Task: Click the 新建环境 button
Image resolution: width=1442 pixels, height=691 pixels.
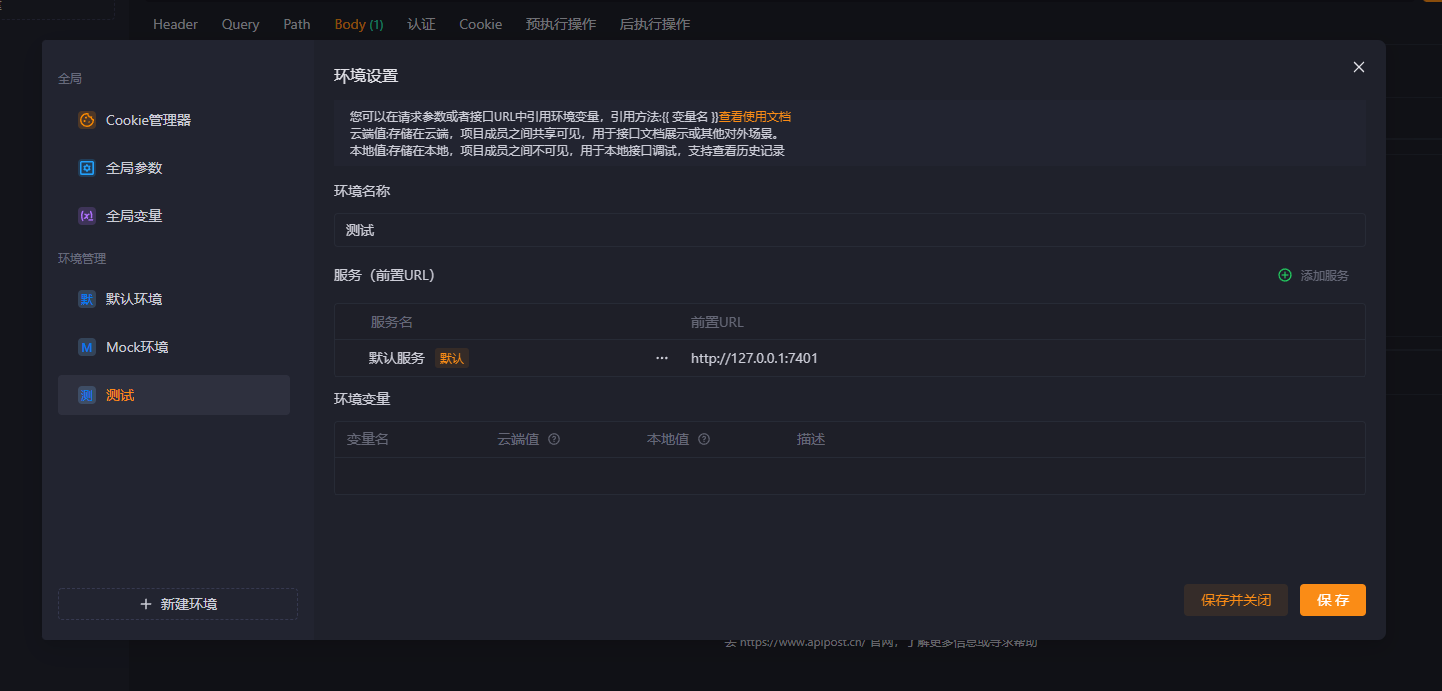Action: (x=178, y=604)
